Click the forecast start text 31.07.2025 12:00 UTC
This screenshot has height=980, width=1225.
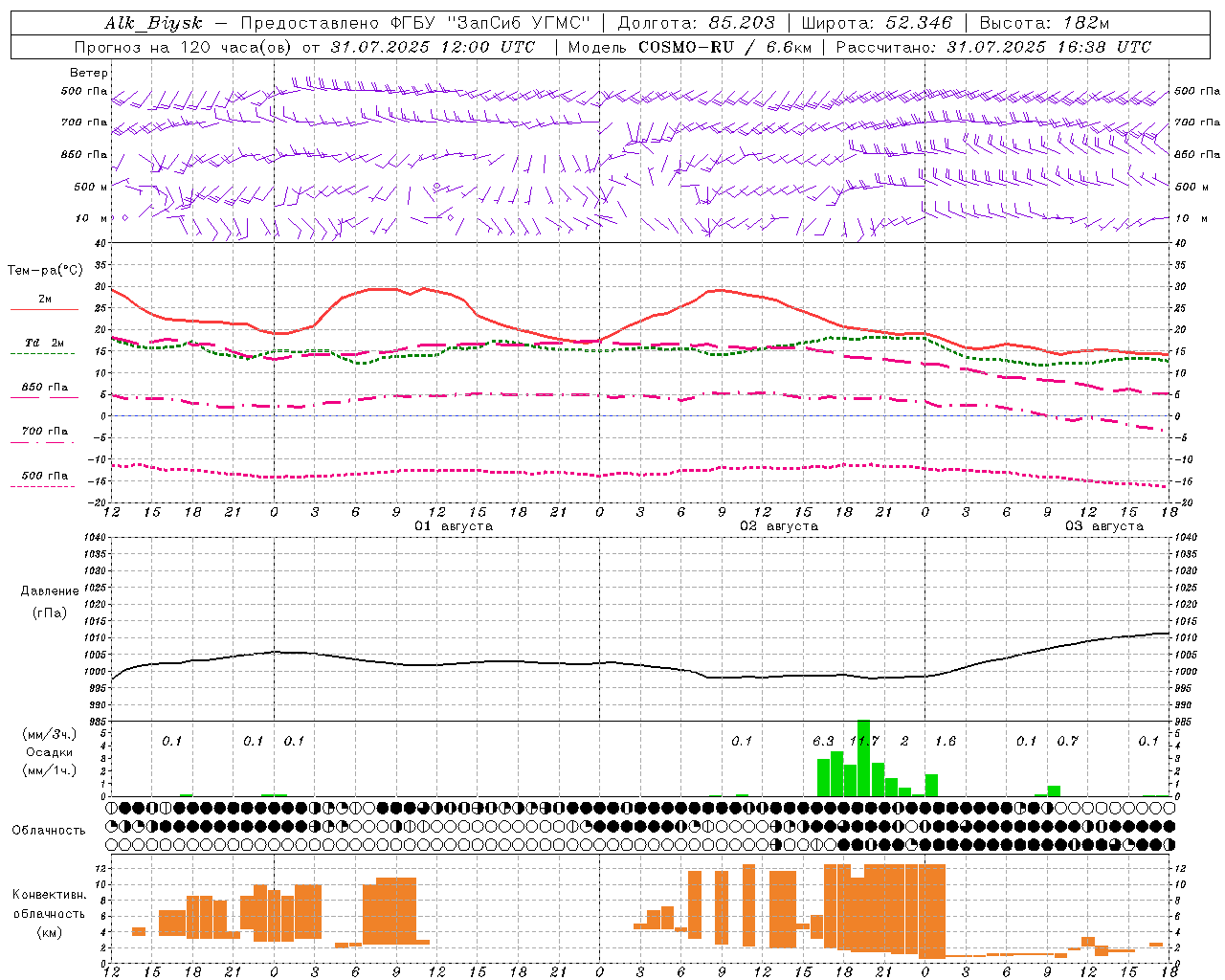433,47
